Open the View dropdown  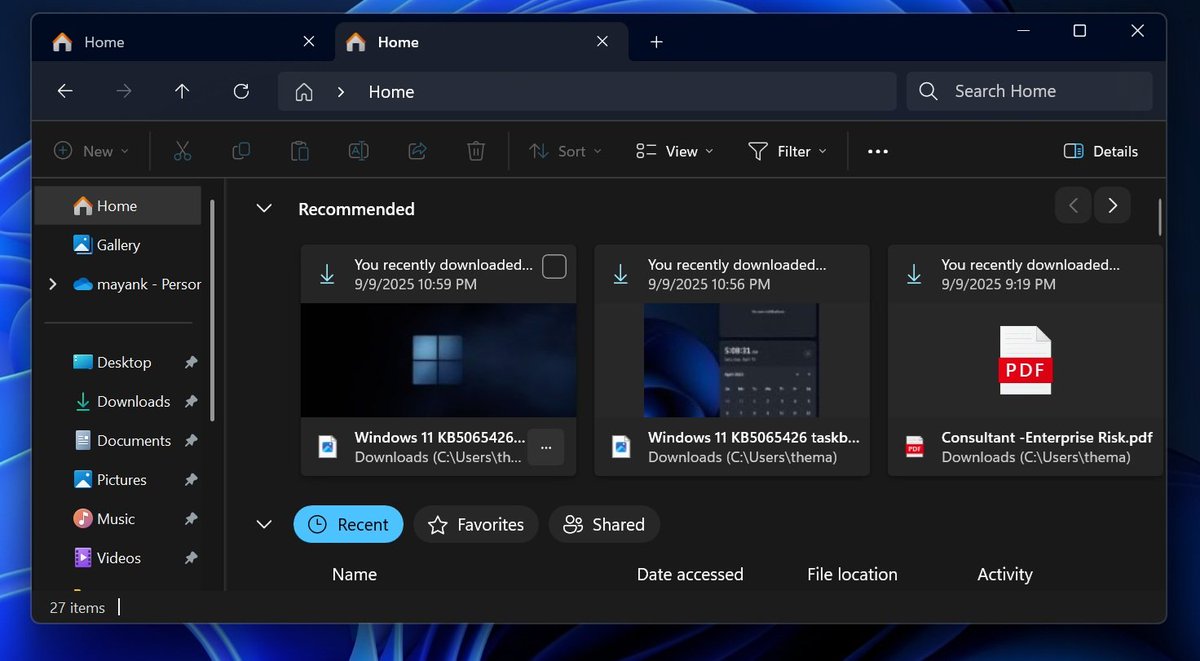674,151
